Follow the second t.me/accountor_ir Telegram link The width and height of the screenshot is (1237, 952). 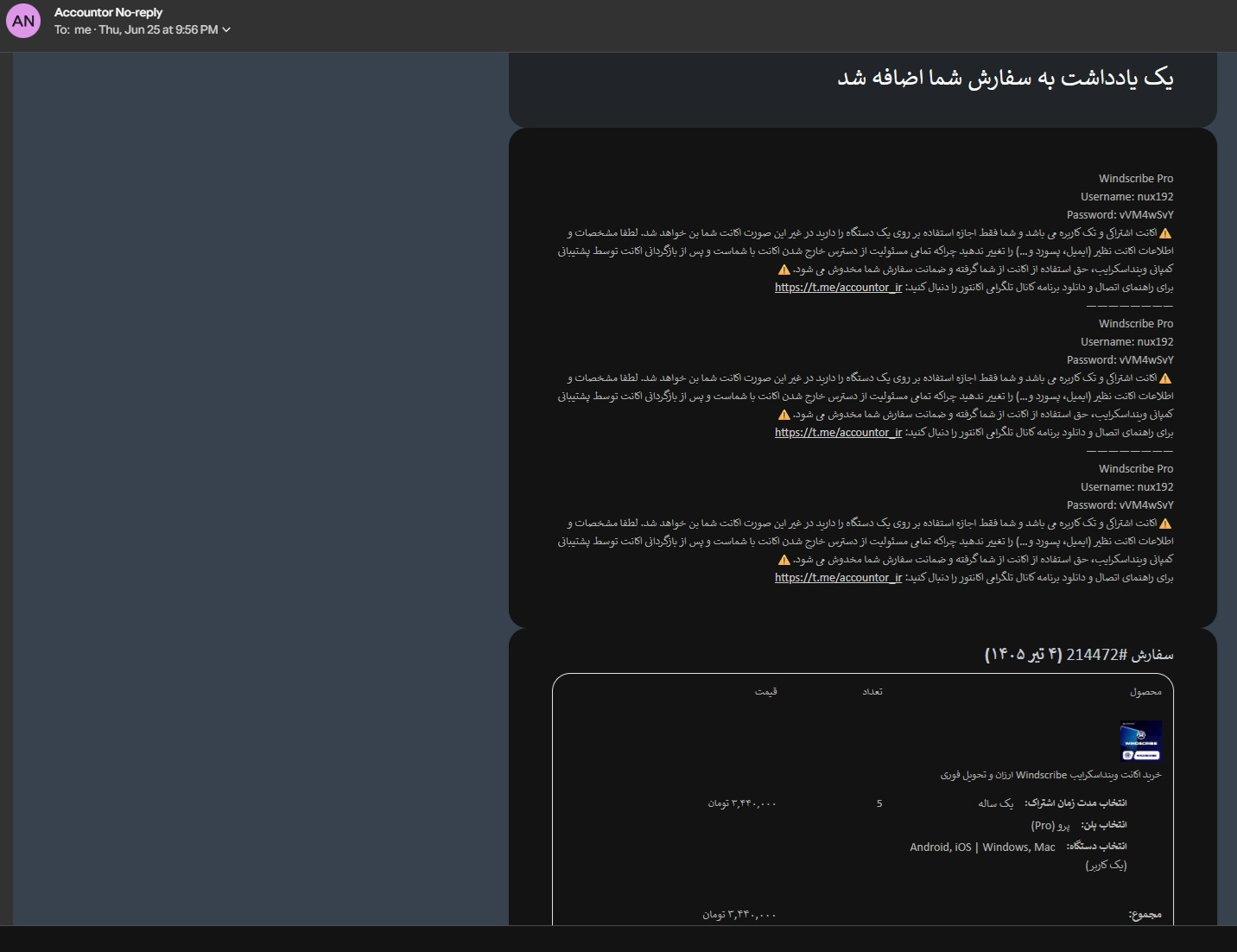click(x=838, y=433)
